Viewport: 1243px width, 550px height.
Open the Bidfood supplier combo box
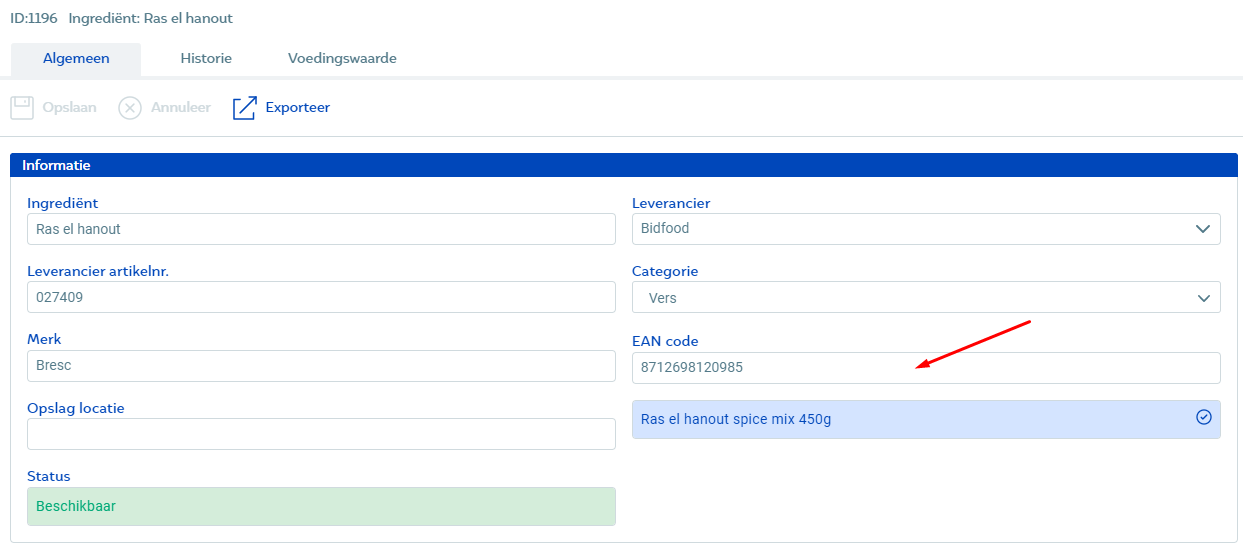pyautogui.click(x=926, y=229)
